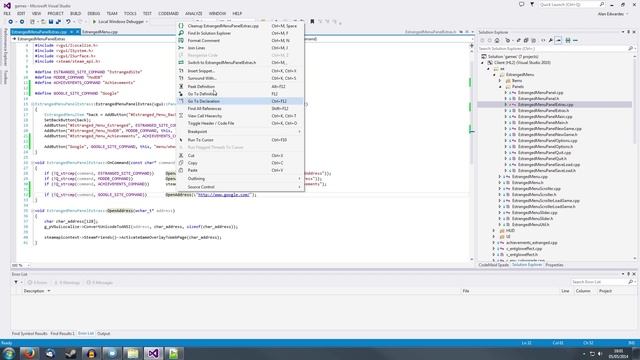Choose Run To Cursor

click(240, 140)
